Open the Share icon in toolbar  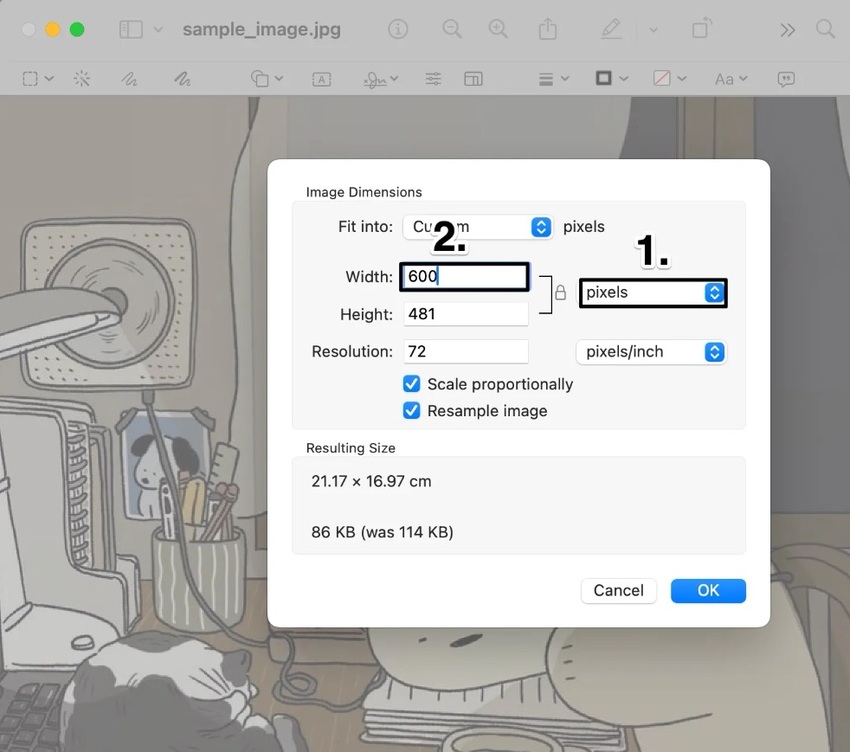click(x=548, y=28)
